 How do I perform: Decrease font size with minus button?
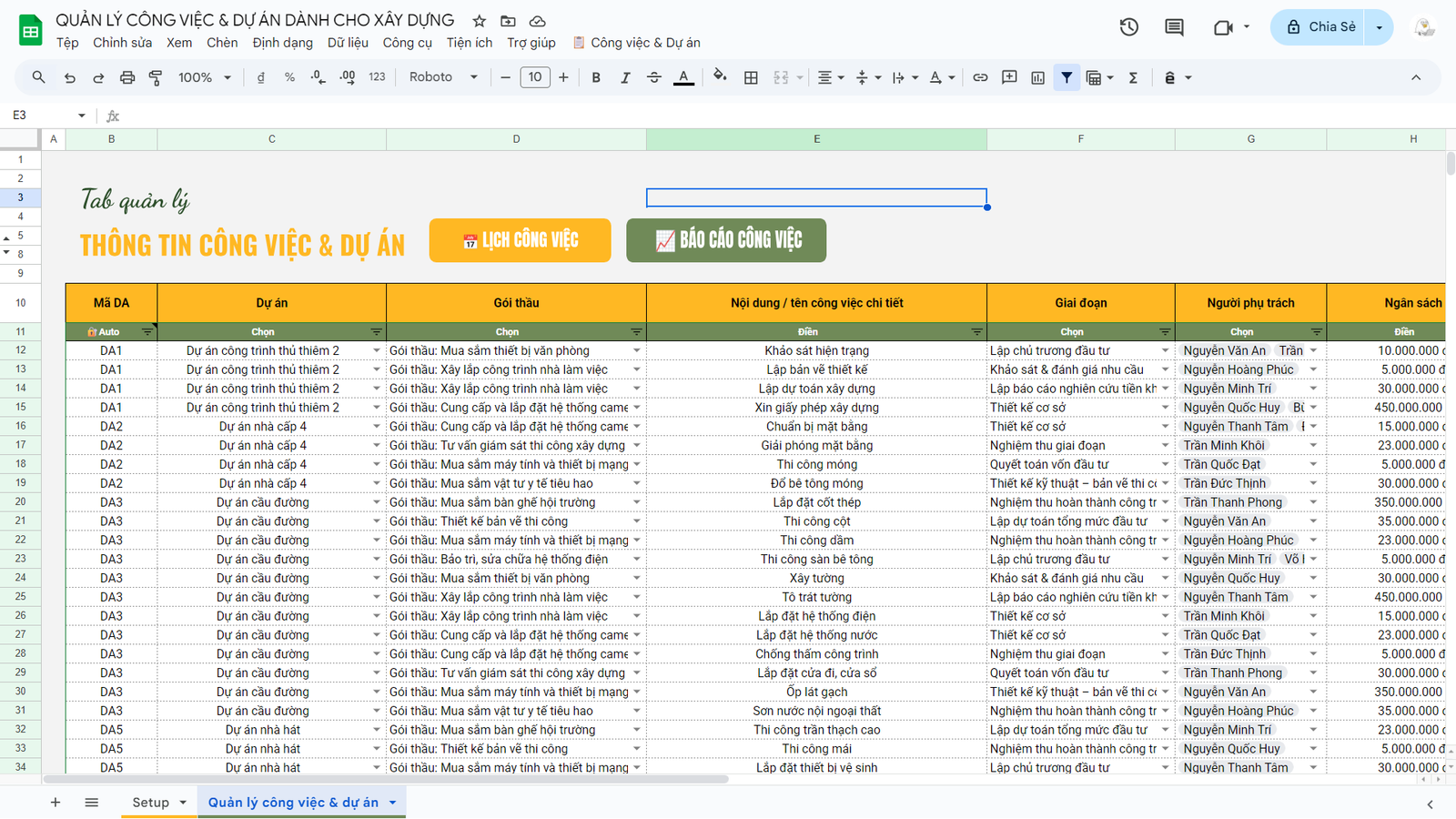click(506, 78)
